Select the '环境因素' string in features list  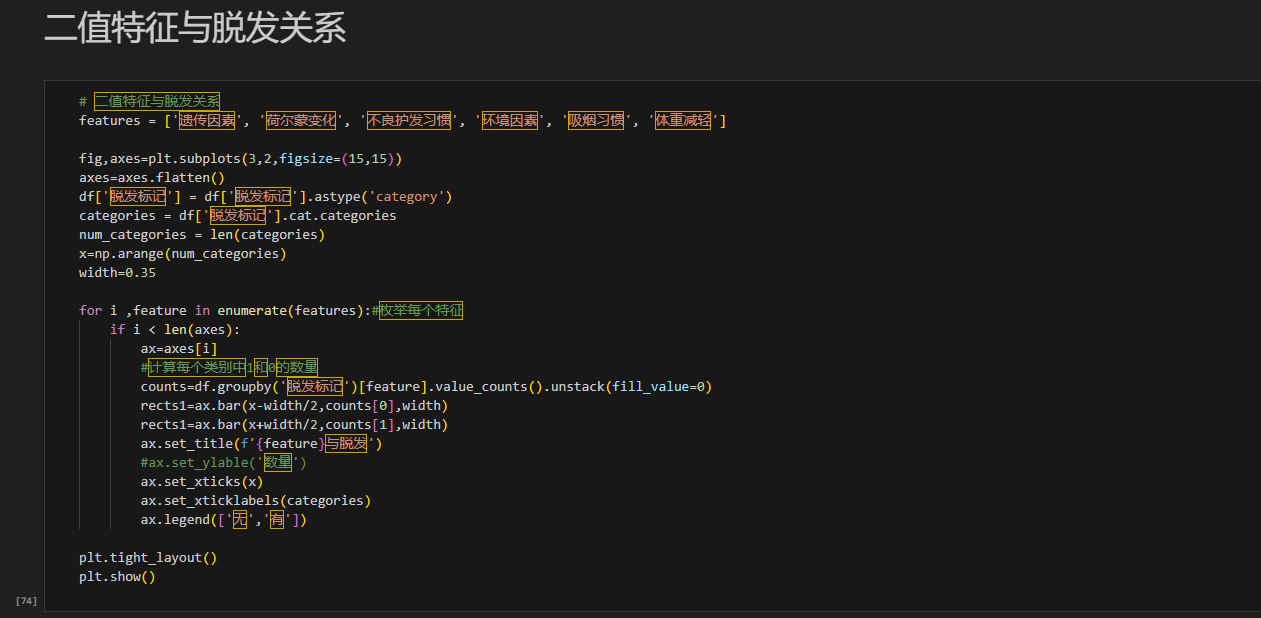pyautogui.click(x=510, y=120)
